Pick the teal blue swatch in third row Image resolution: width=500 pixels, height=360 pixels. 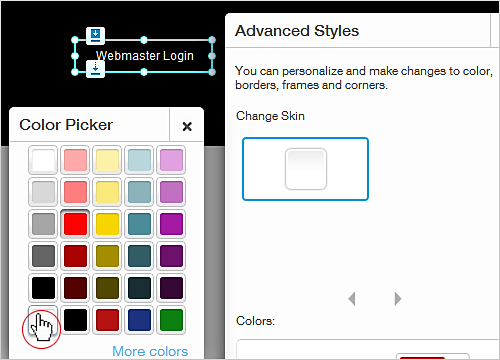tap(139, 224)
